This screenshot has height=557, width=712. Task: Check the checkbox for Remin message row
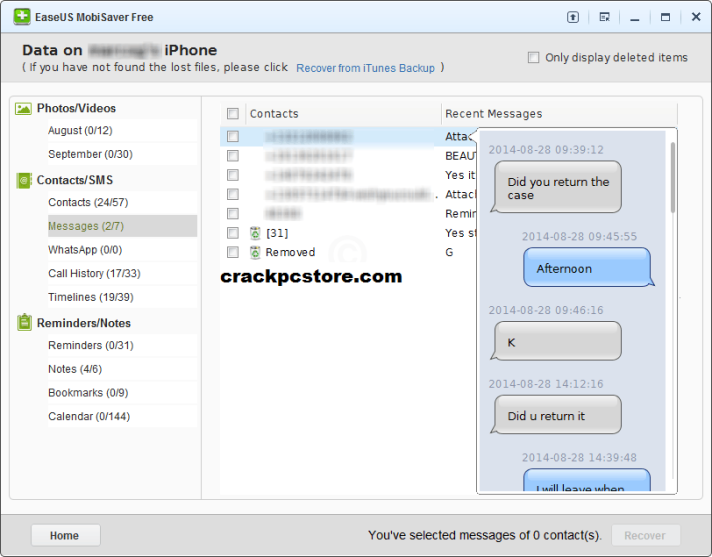[233, 213]
